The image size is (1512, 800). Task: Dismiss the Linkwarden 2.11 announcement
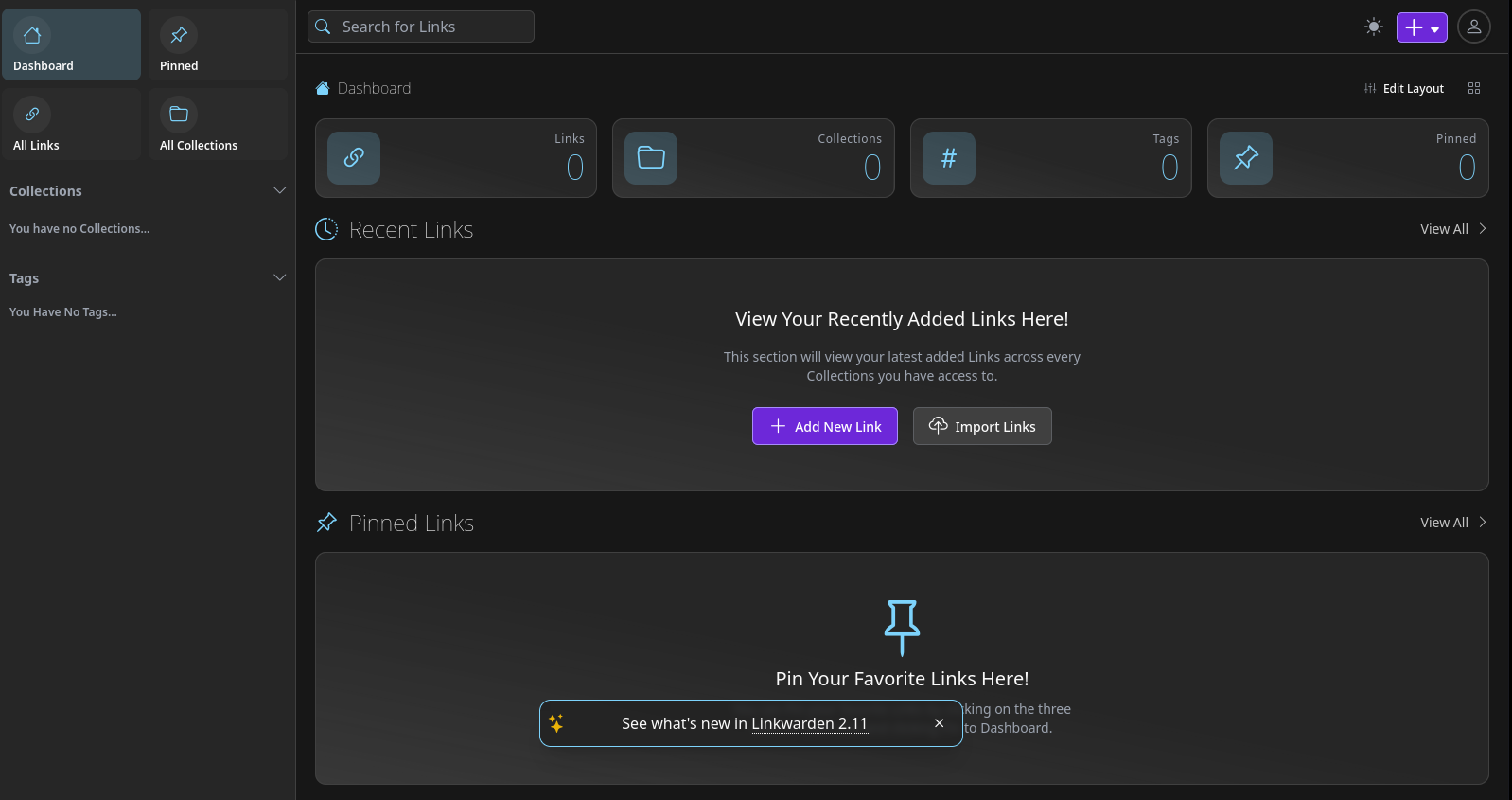(x=939, y=723)
